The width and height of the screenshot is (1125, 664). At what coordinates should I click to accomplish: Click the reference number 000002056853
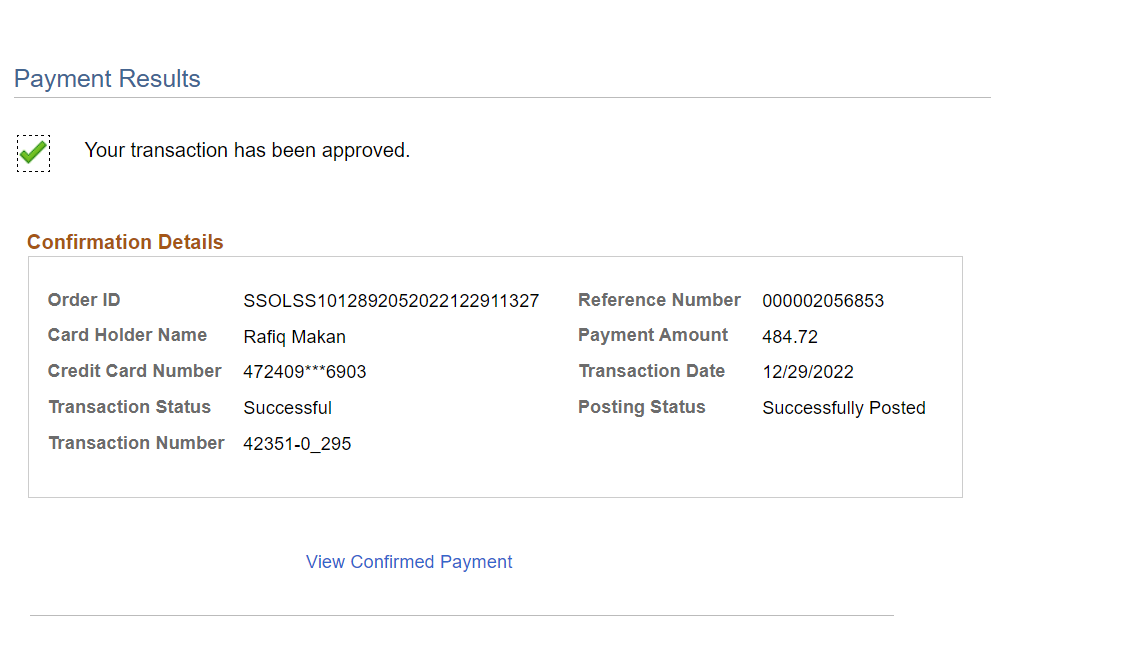coord(823,301)
